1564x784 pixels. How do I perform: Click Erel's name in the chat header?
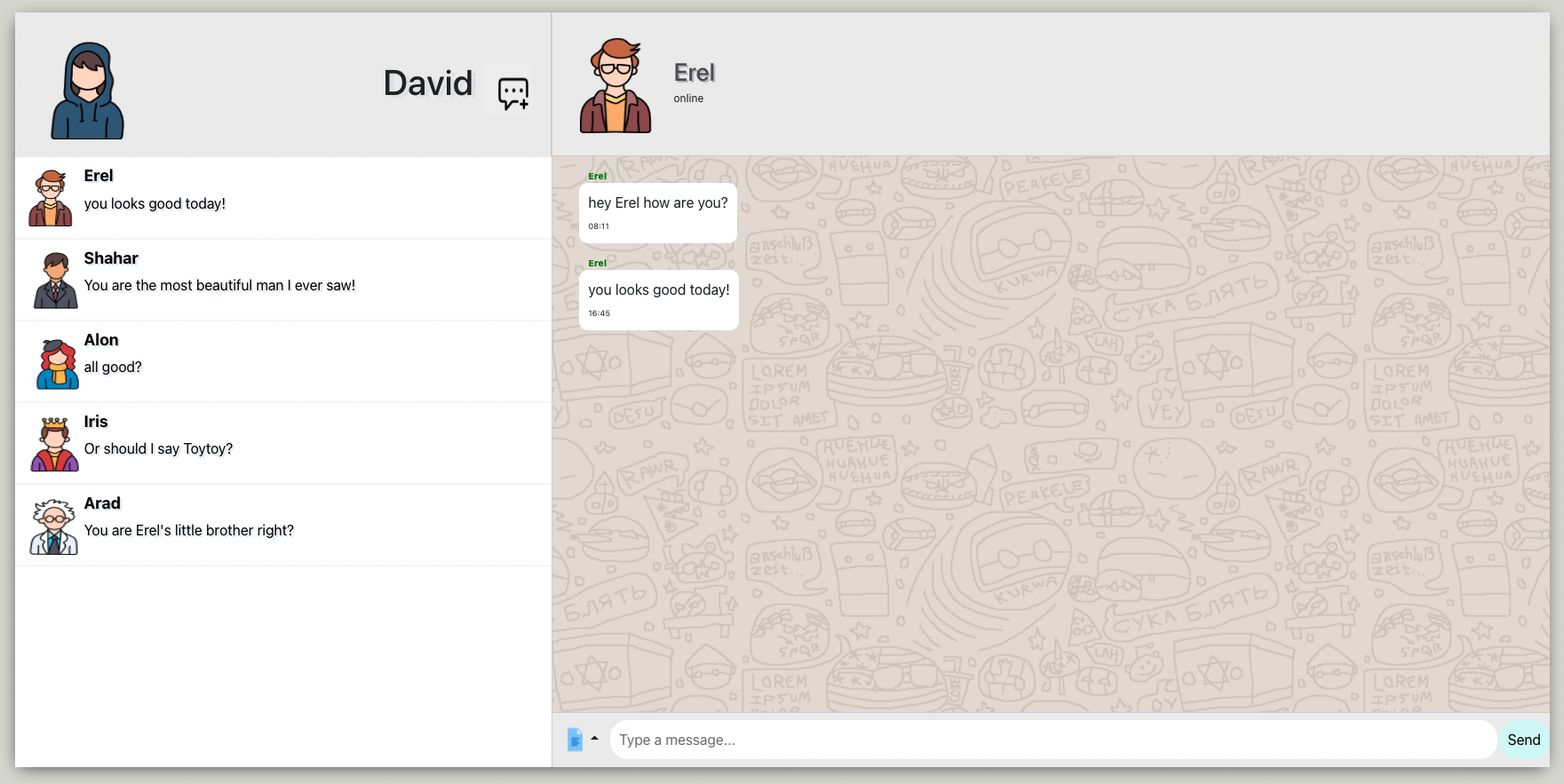point(693,73)
